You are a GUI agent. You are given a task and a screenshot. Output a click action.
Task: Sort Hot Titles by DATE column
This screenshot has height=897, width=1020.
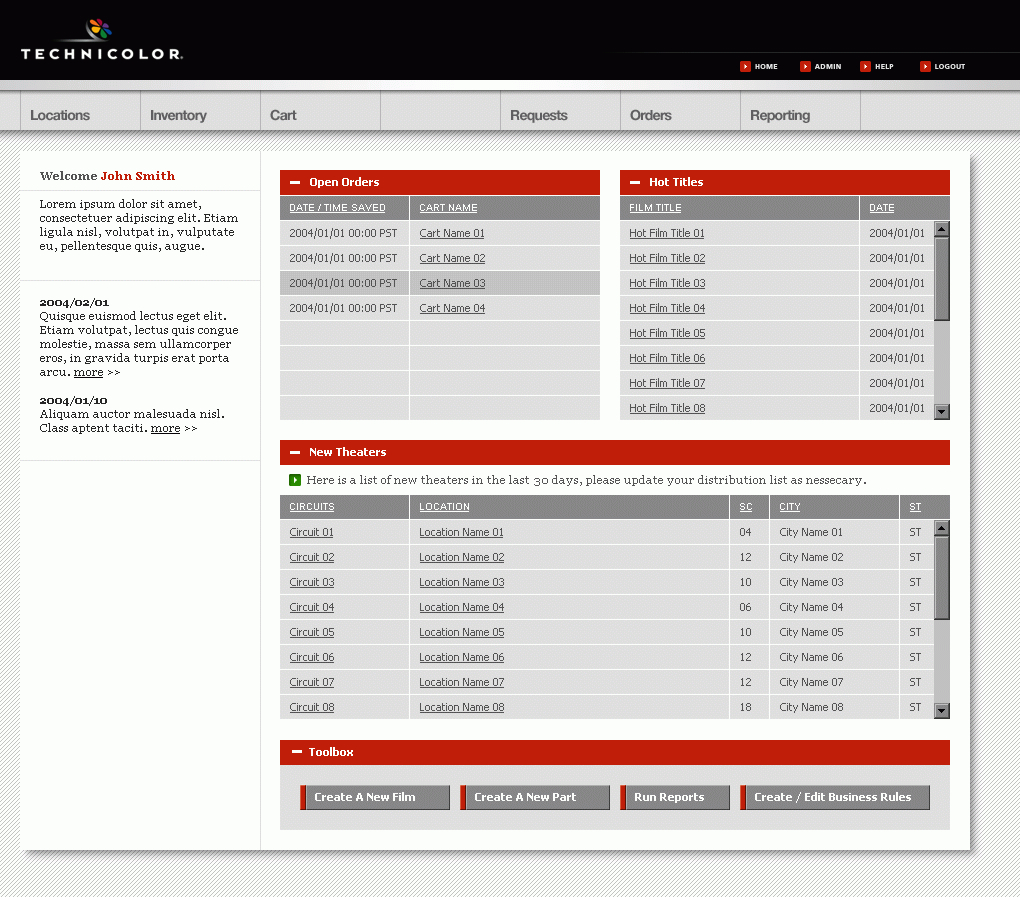coord(881,208)
